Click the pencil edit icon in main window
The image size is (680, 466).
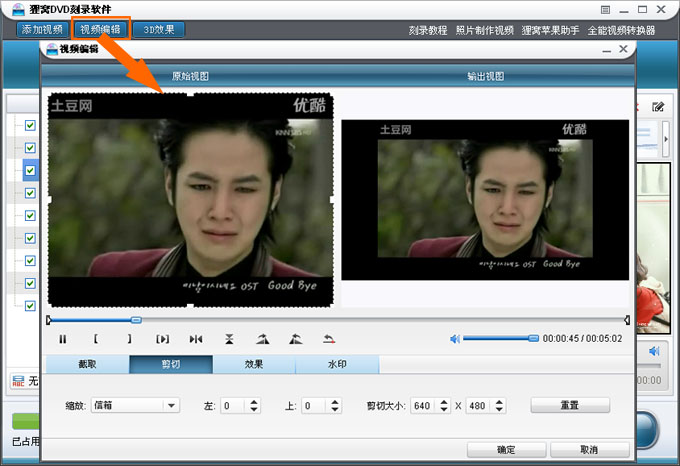pyautogui.click(x=658, y=106)
